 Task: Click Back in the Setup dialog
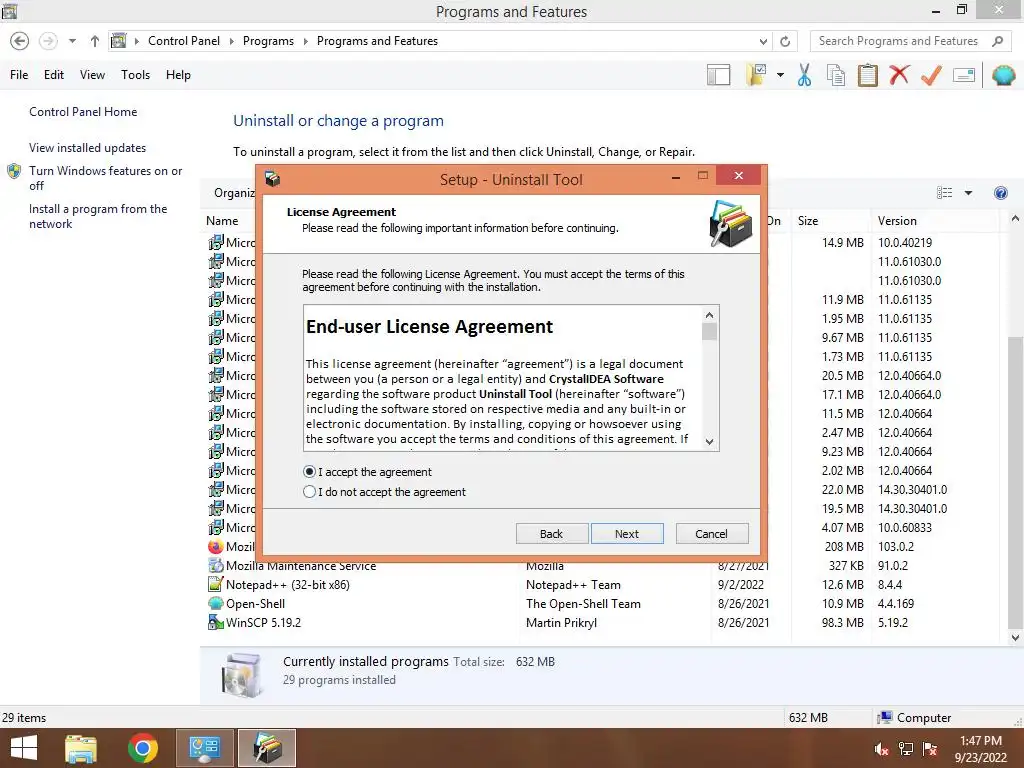tap(552, 534)
